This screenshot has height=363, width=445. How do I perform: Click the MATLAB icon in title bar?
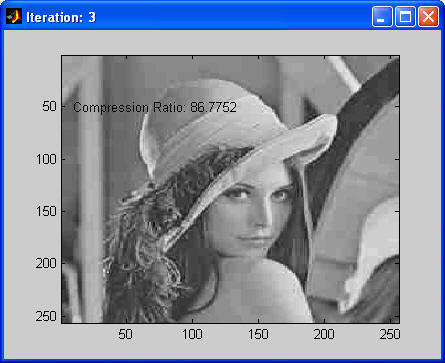(x=14, y=16)
